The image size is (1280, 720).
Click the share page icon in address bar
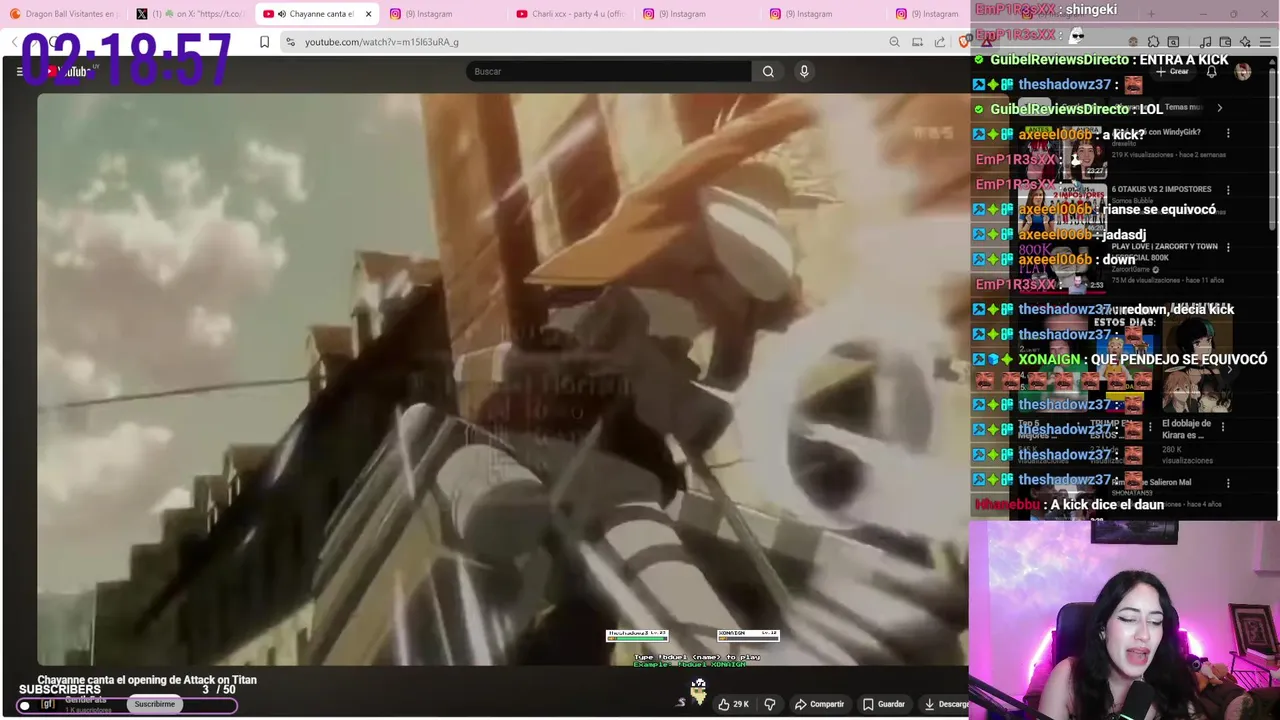[940, 42]
